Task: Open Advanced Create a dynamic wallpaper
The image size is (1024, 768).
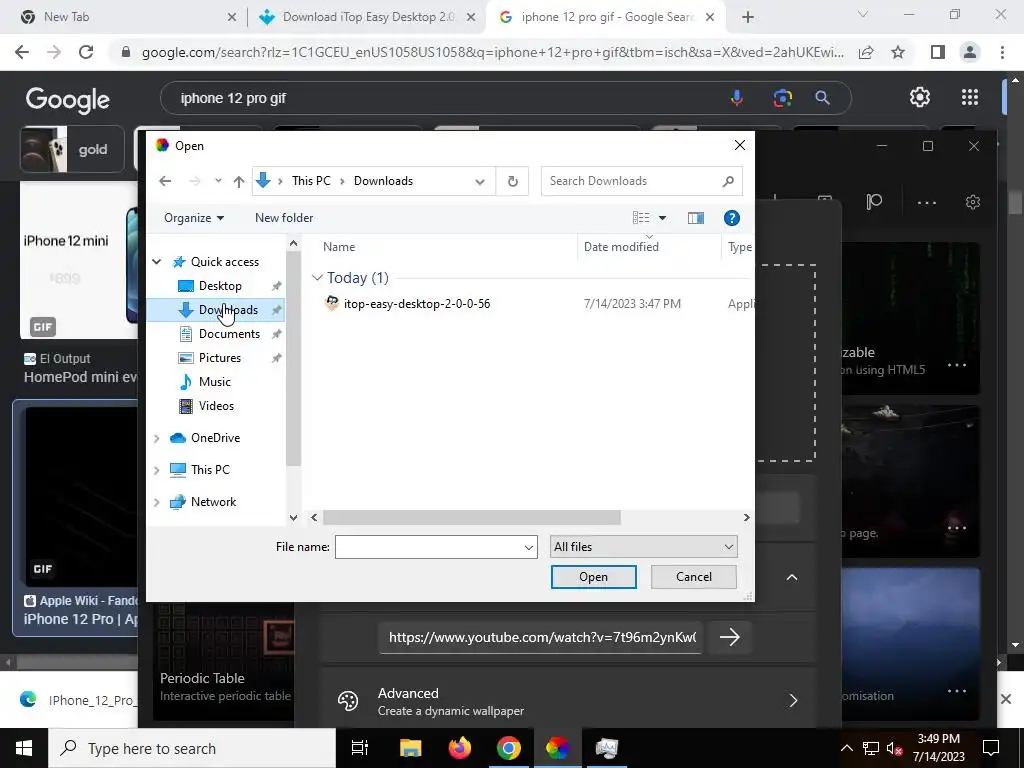Action: (568, 701)
